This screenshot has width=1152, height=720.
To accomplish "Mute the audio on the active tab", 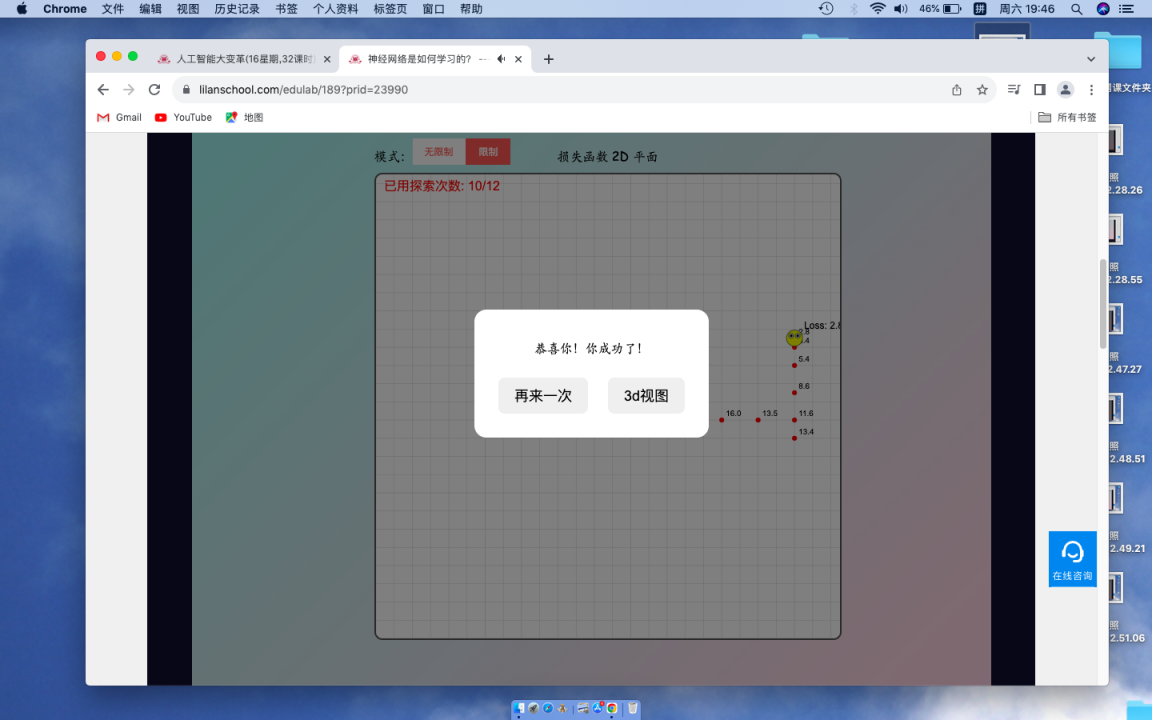I will tap(501, 59).
